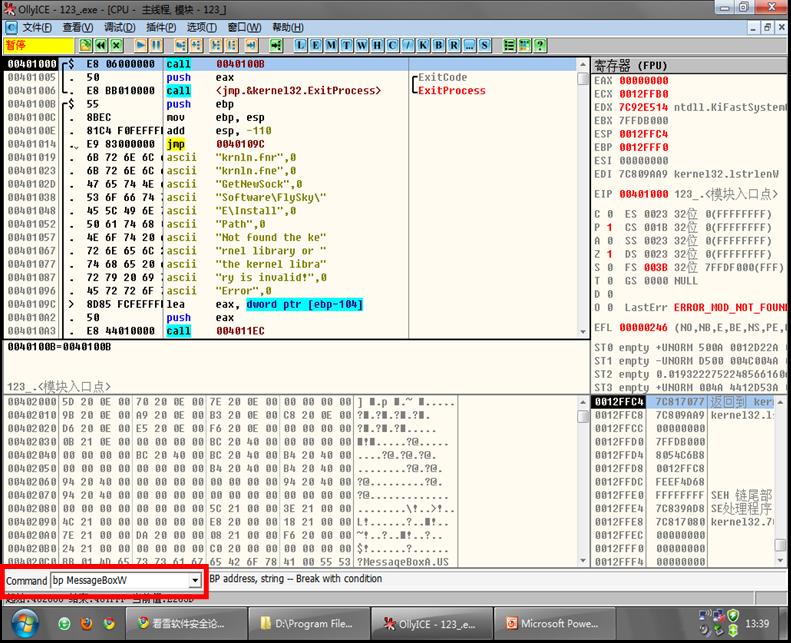Open Executable modules E button
This screenshot has height=643, width=791.
coord(315,45)
